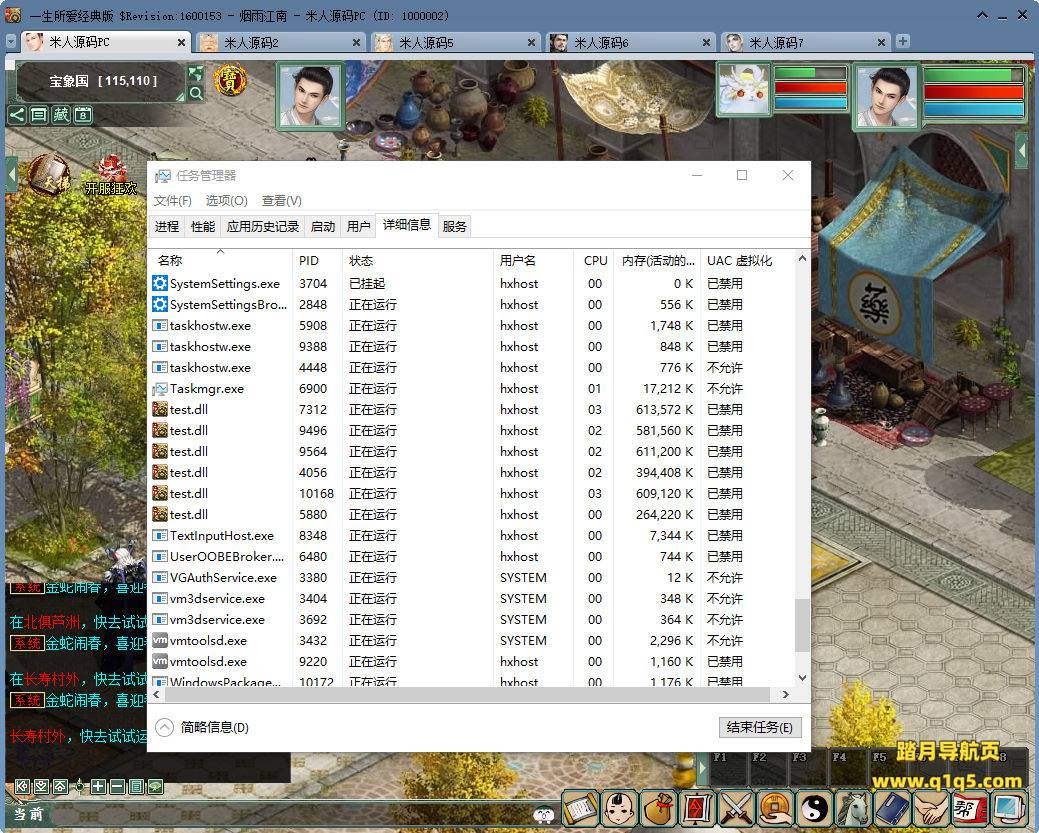Add a new tab with plus button
This screenshot has width=1039, height=833.
click(x=903, y=42)
